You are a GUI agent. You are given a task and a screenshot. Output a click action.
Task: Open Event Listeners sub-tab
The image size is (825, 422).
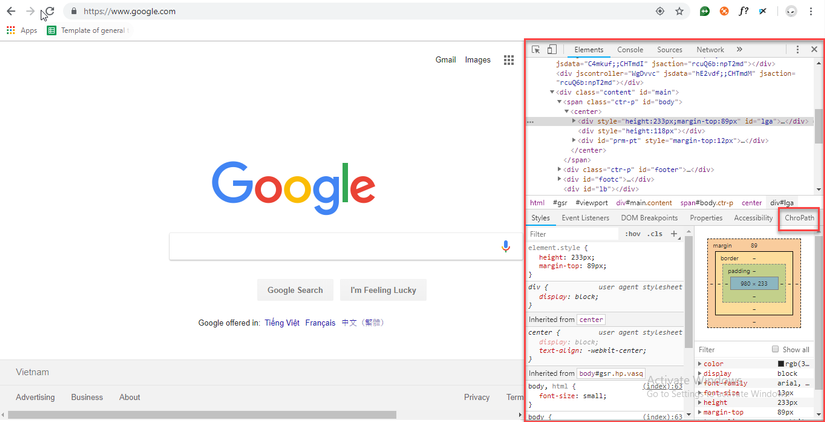585,218
